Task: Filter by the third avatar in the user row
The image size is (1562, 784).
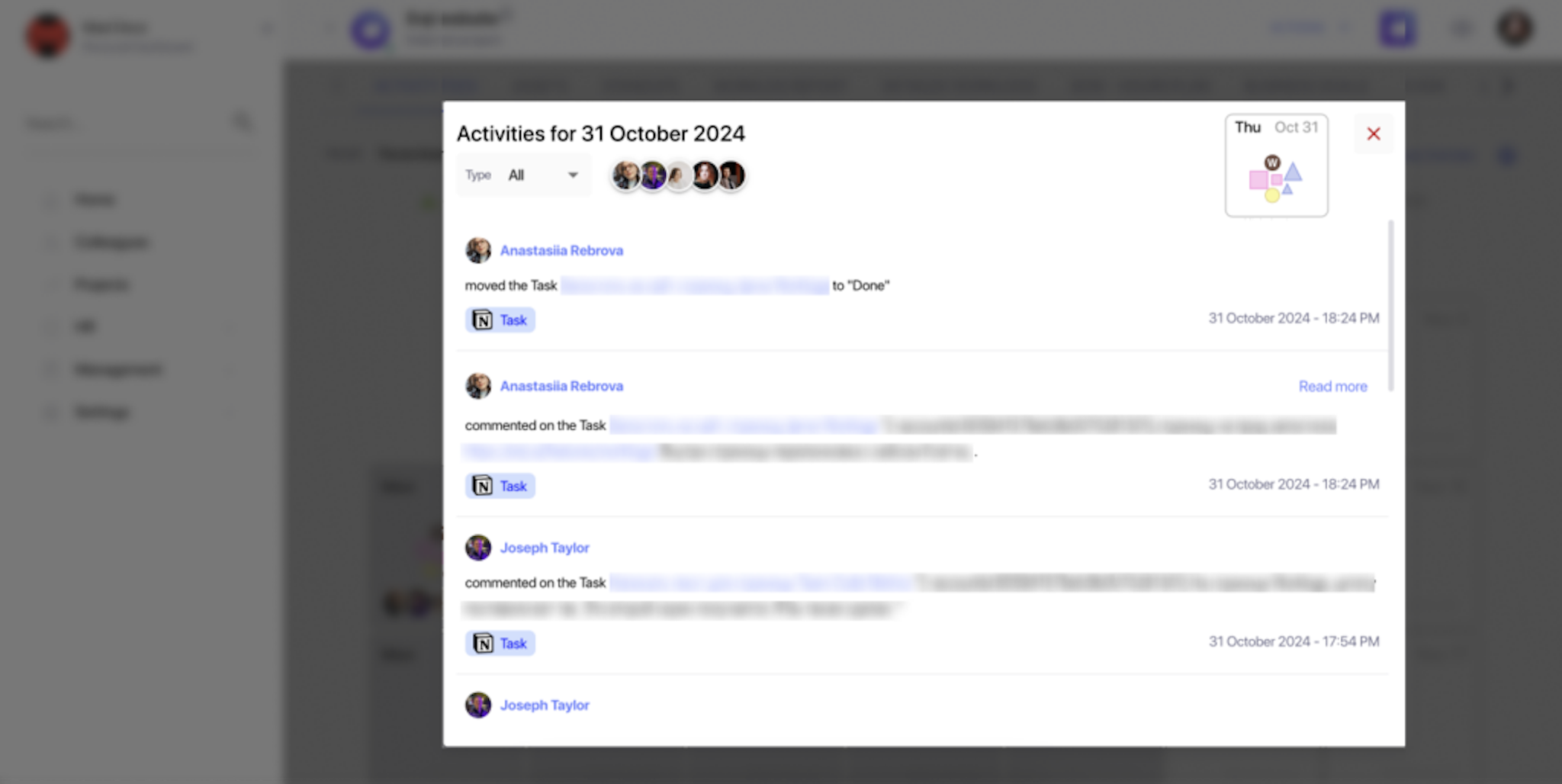Action: click(x=679, y=176)
